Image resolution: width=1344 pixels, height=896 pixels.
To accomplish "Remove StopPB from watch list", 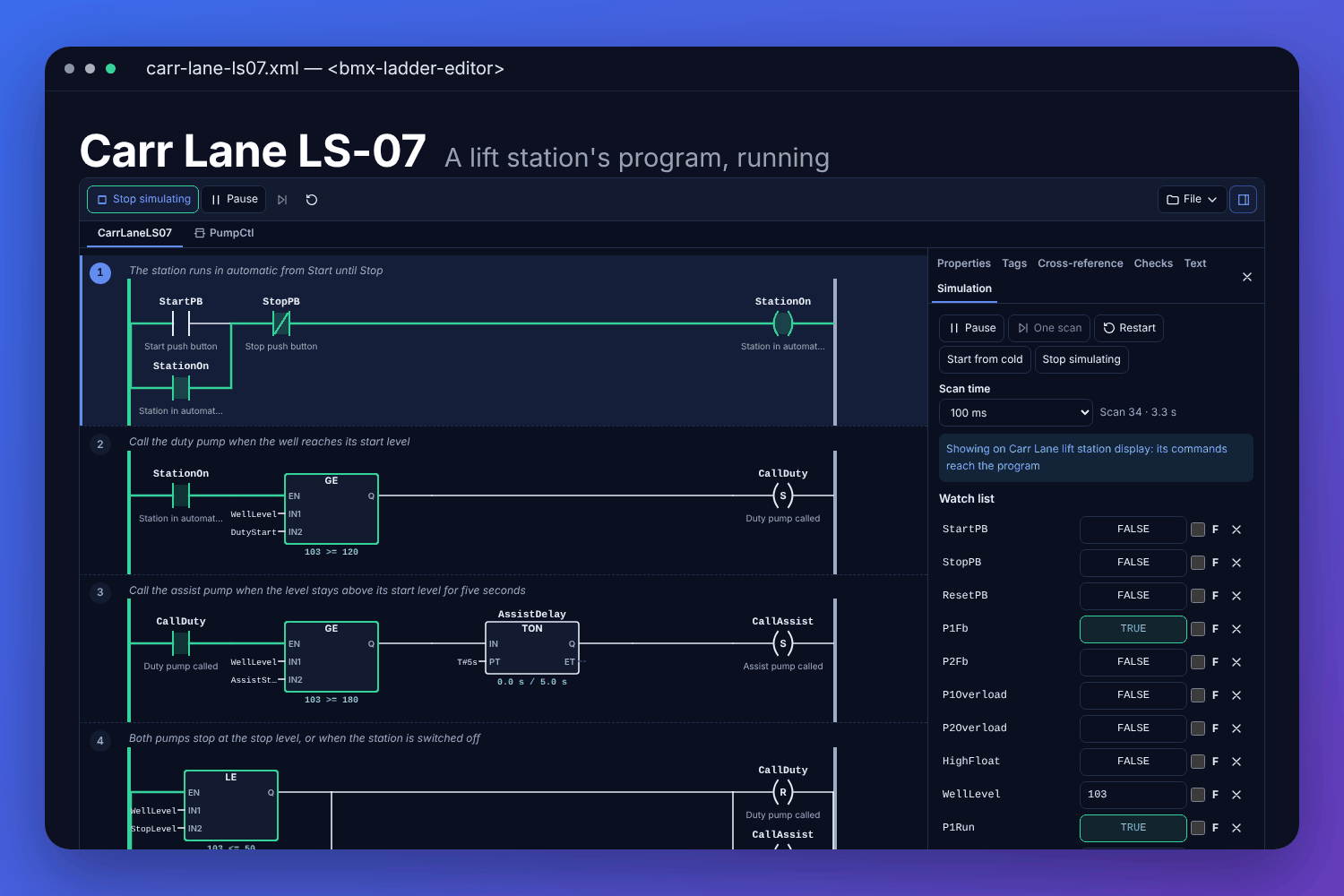I will point(1236,563).
